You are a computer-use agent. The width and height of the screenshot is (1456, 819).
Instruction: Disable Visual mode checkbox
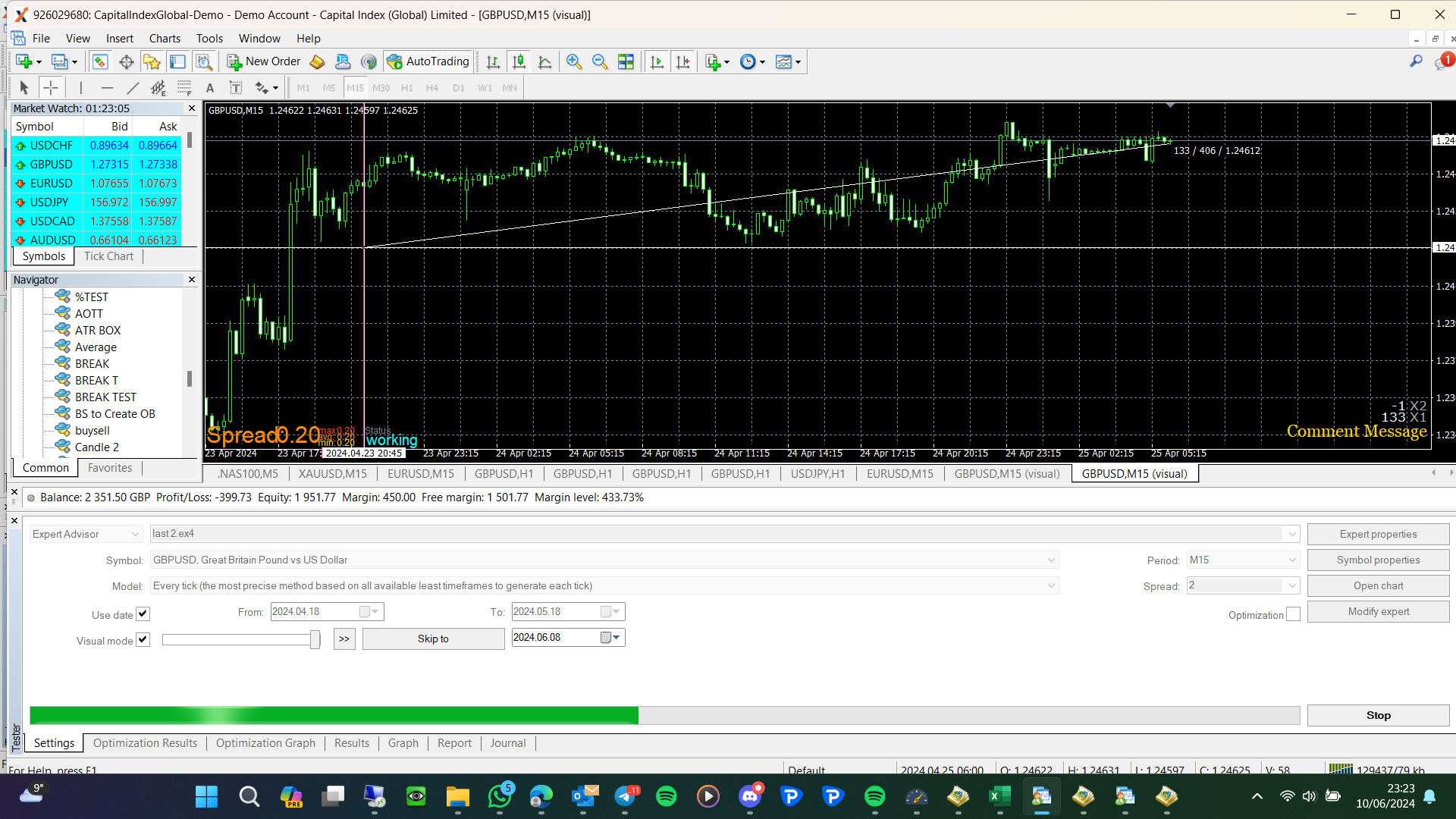[x=143, y=639]
